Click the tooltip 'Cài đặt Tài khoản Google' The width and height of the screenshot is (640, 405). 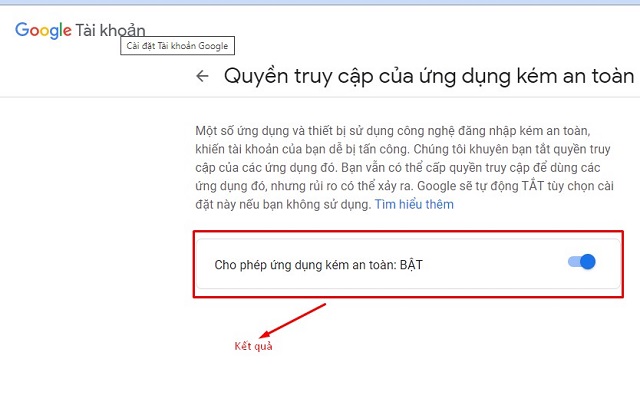pyautogui.click(x=177, y=46)
